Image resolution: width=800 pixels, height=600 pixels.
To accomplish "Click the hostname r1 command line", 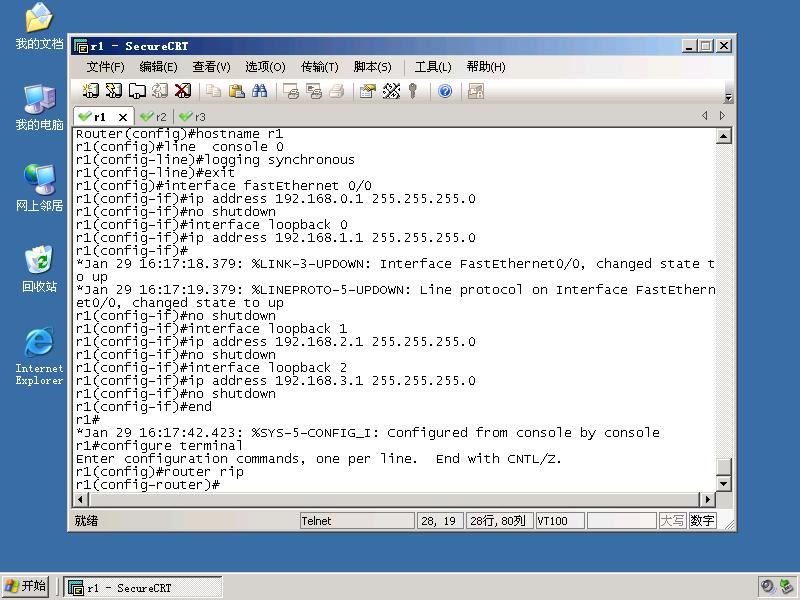I will coord(180,134).
